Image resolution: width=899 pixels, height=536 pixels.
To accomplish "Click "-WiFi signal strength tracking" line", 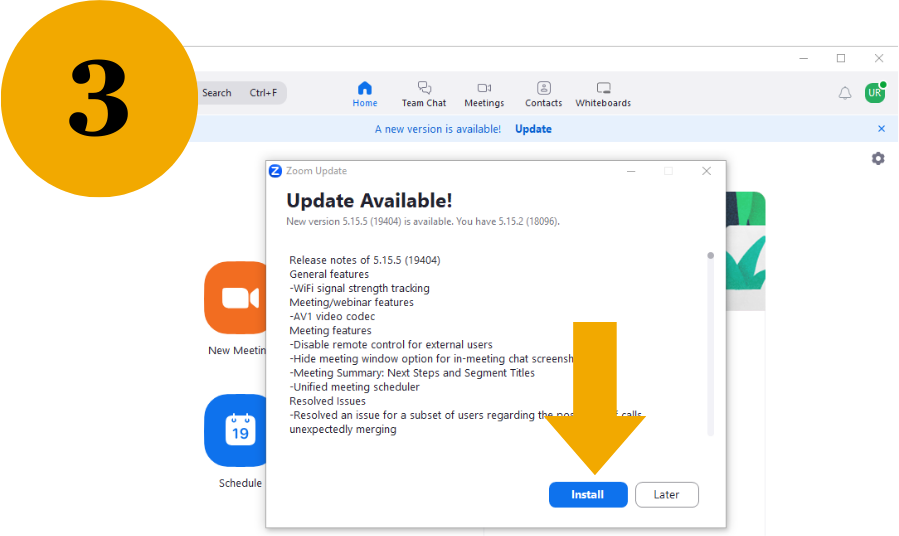I will (x=359, y=288).
